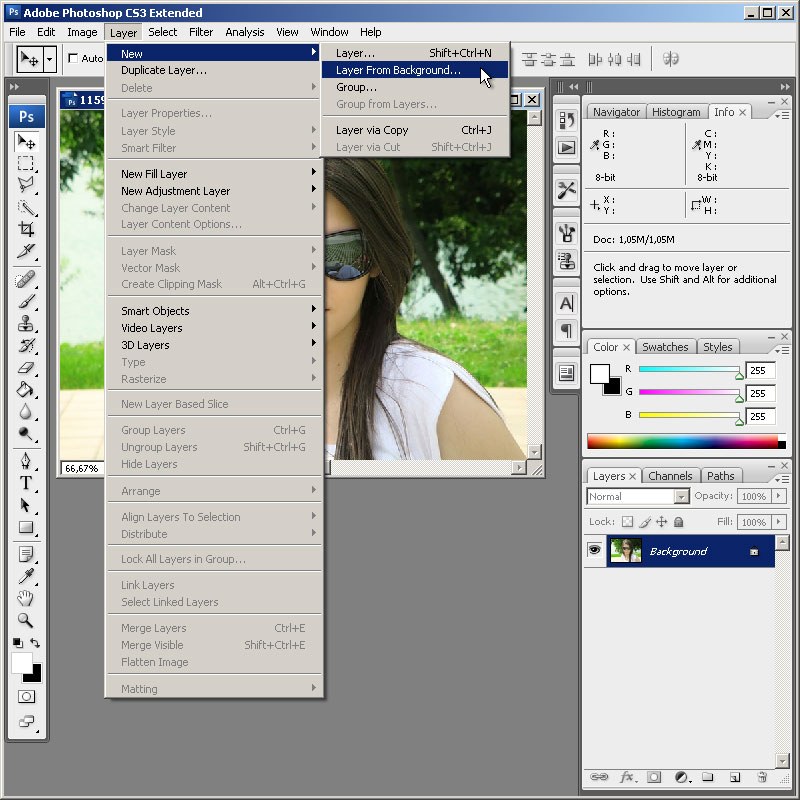This screenshot has width=800, height=800.
Task: Collapse the right panel dock to icons
Action: pyautogui.click(x=785, y=87)
